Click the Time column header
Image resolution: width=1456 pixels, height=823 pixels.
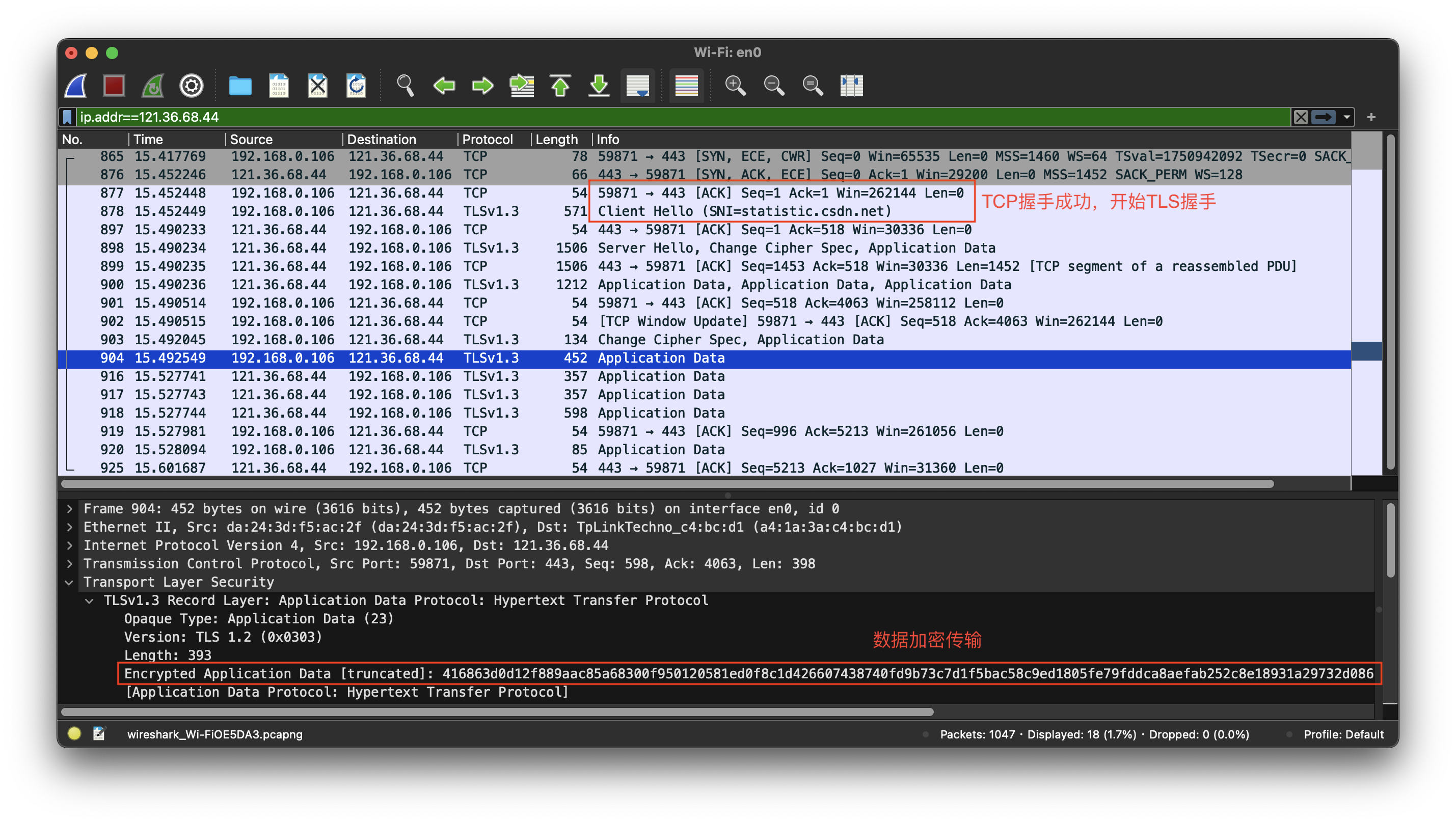click(148, 140)
